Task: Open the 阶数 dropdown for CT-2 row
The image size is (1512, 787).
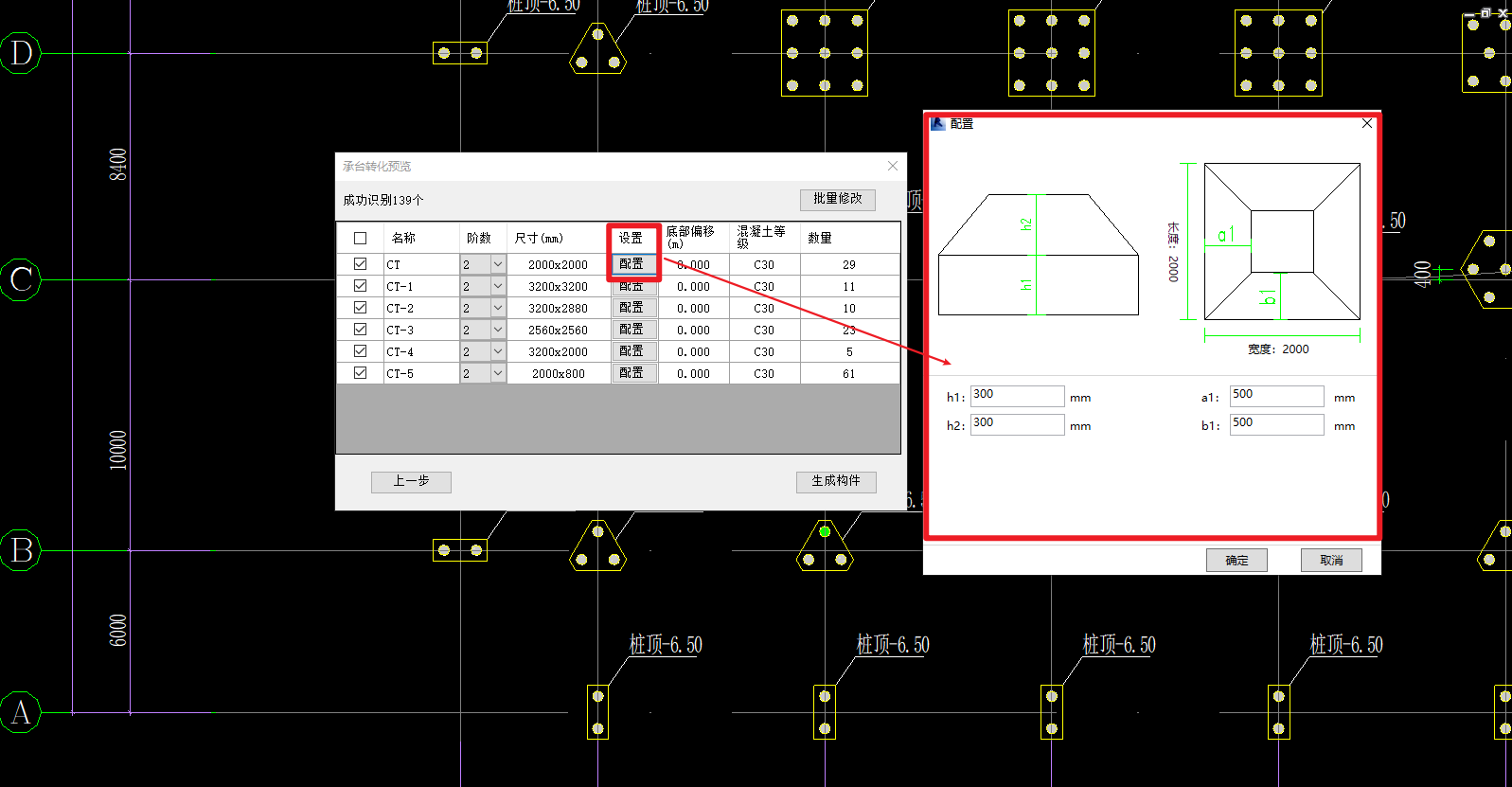Action: click(x=498, y=308)
